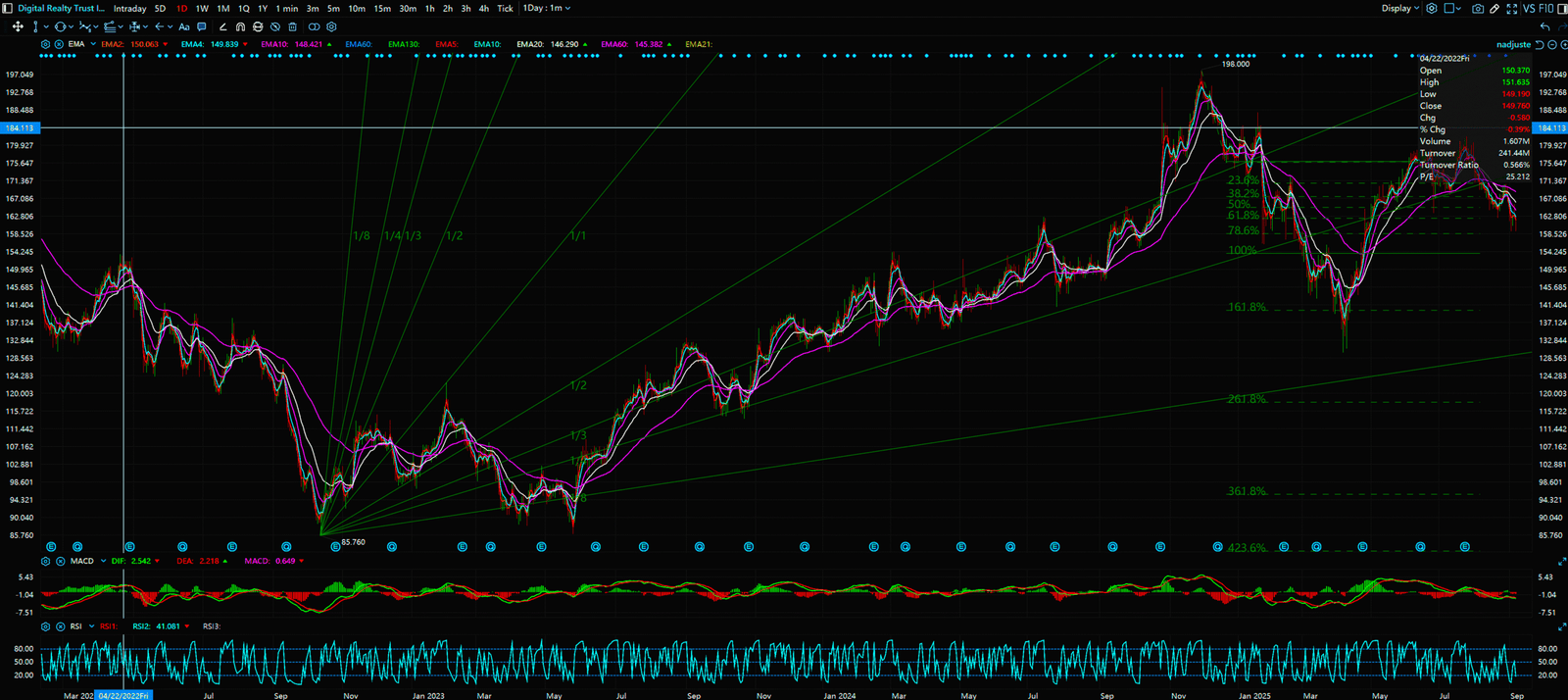Click the 'nadjuste' price adjustment link
Viewport: 1568px width, 700px height.
(x=1513, y=44)
